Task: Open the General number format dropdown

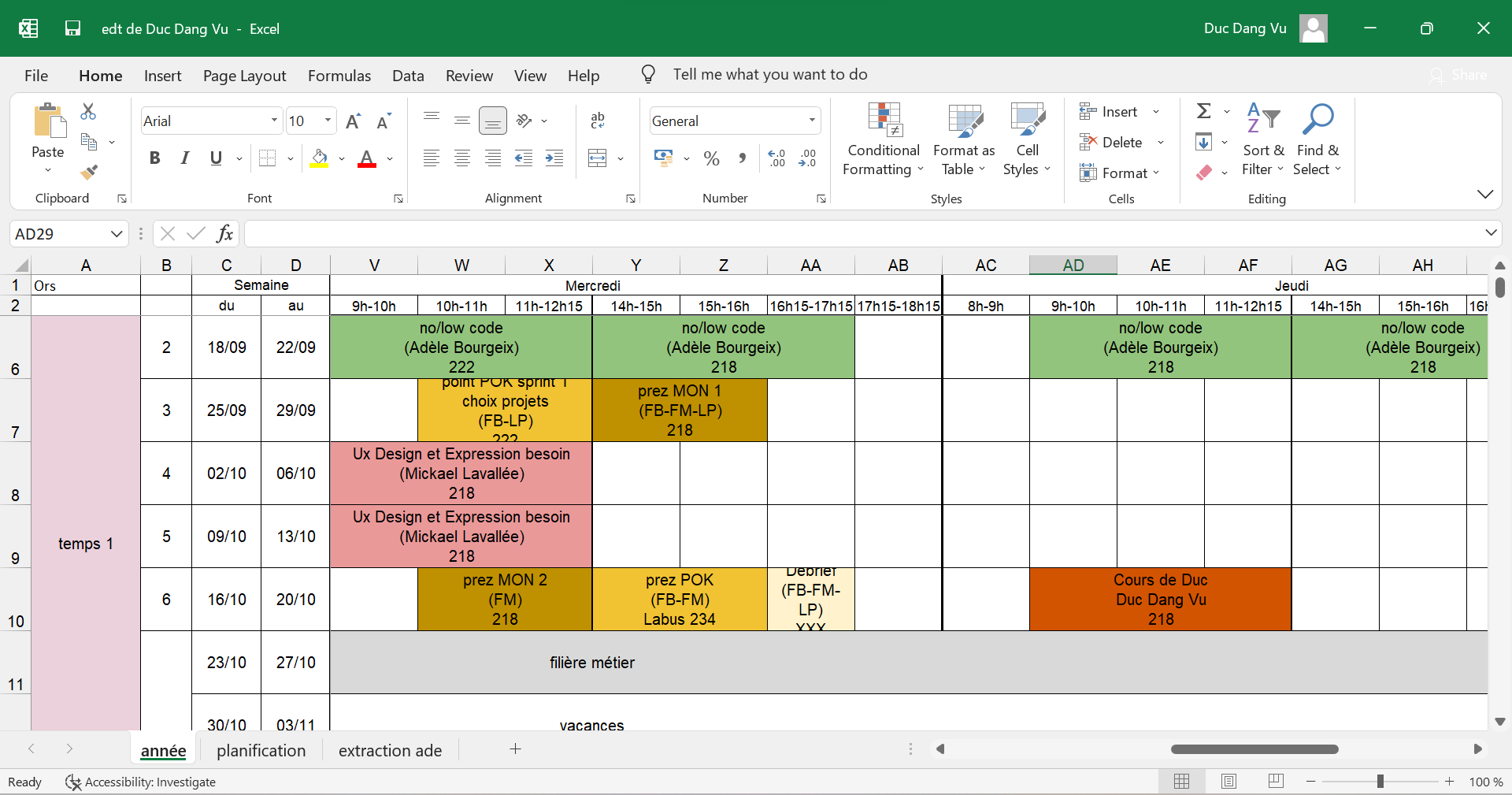Action: click(812, 121)
